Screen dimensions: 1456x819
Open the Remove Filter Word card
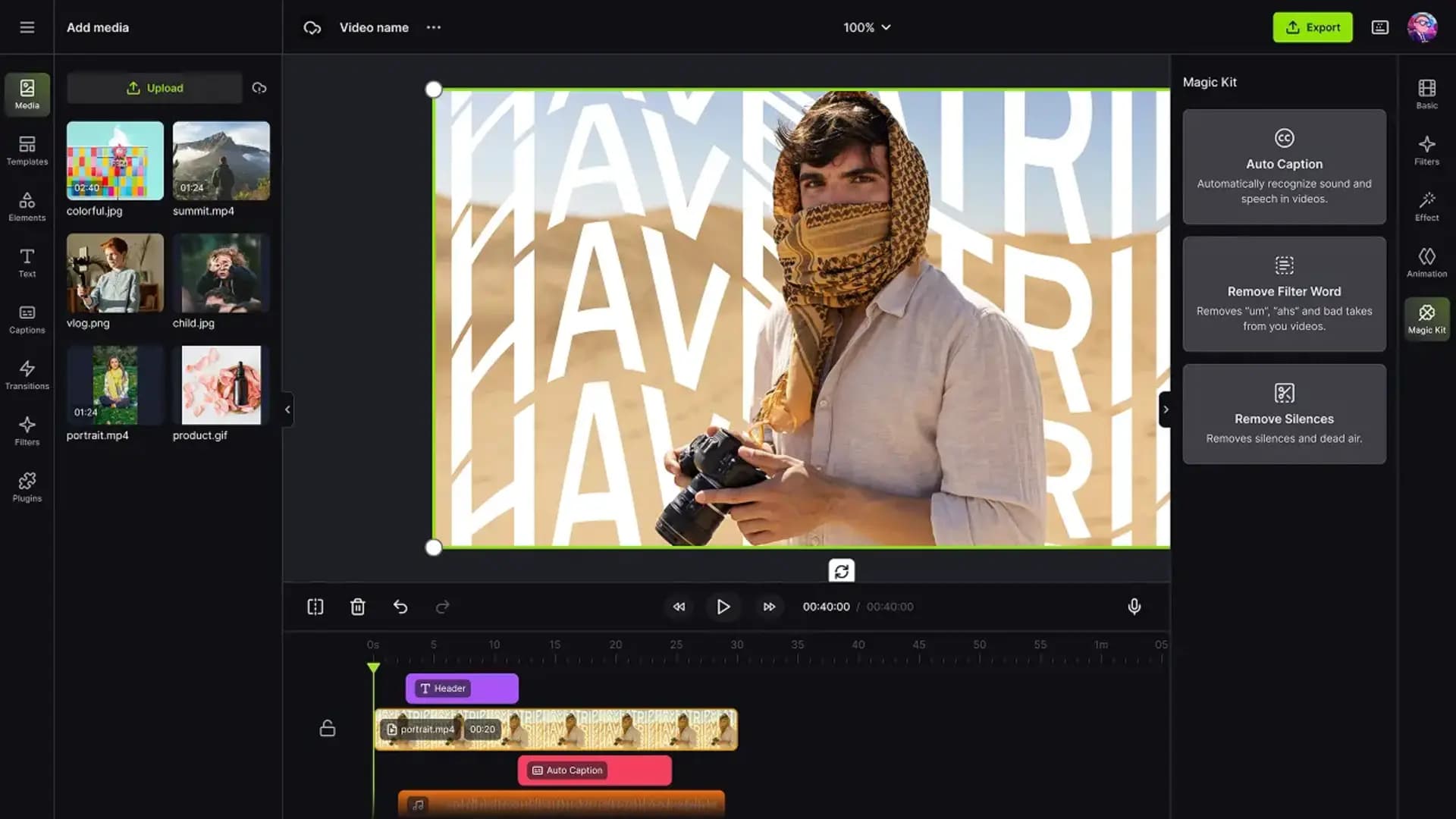pyautogui.click(x=1285, y=294)
